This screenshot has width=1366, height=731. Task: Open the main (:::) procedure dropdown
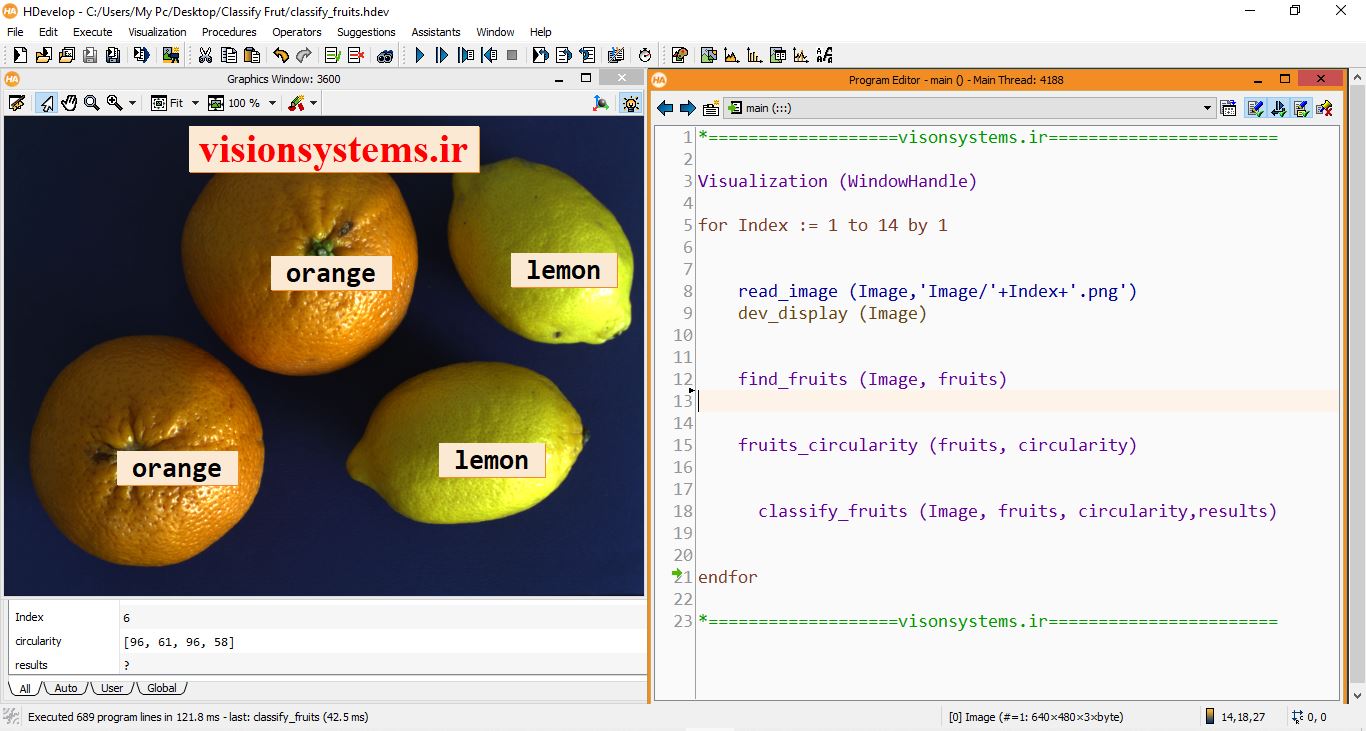pyautogui.click(x=1207, y=108)
